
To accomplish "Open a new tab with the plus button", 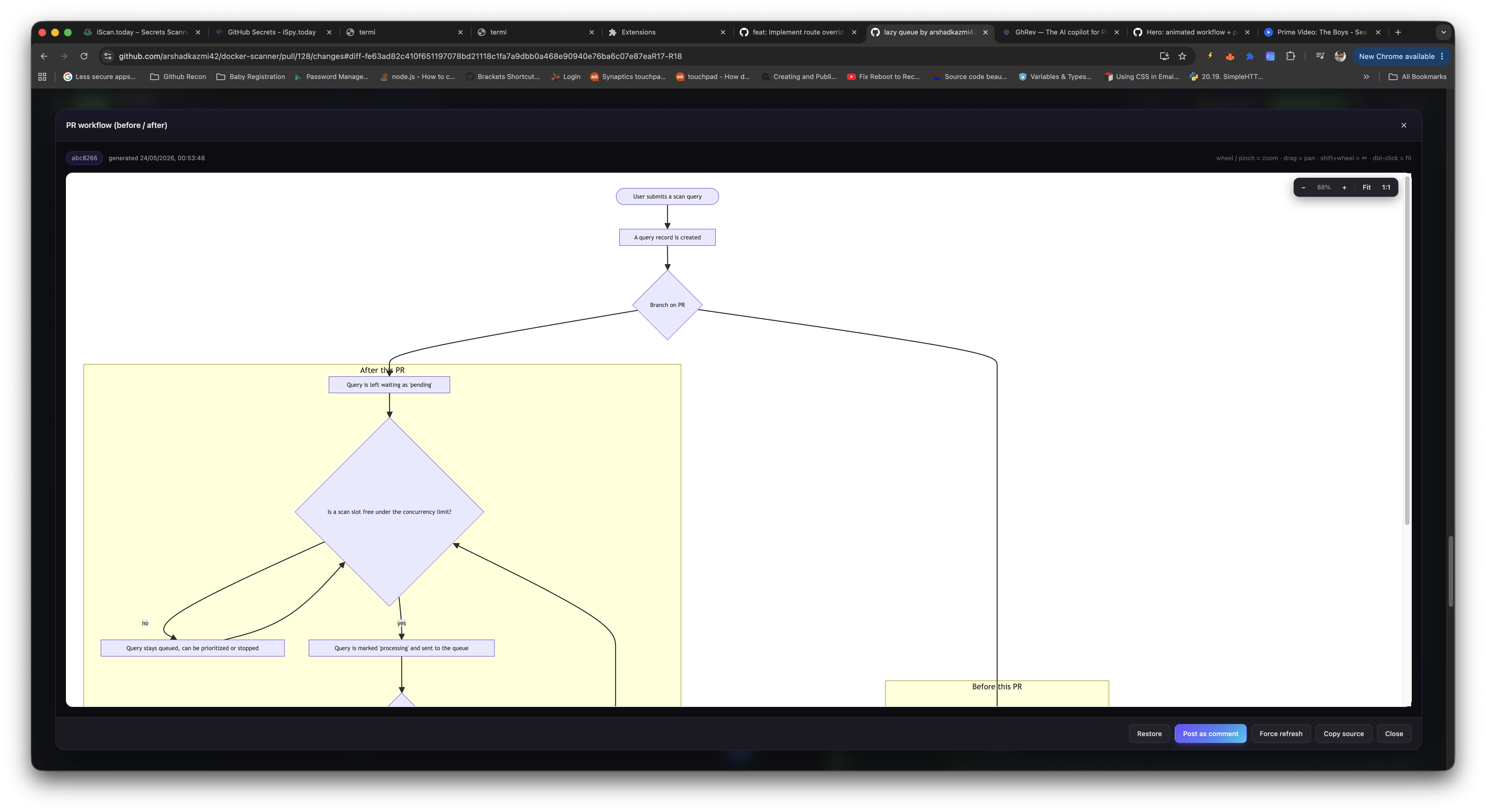I will click(1398, 32).
